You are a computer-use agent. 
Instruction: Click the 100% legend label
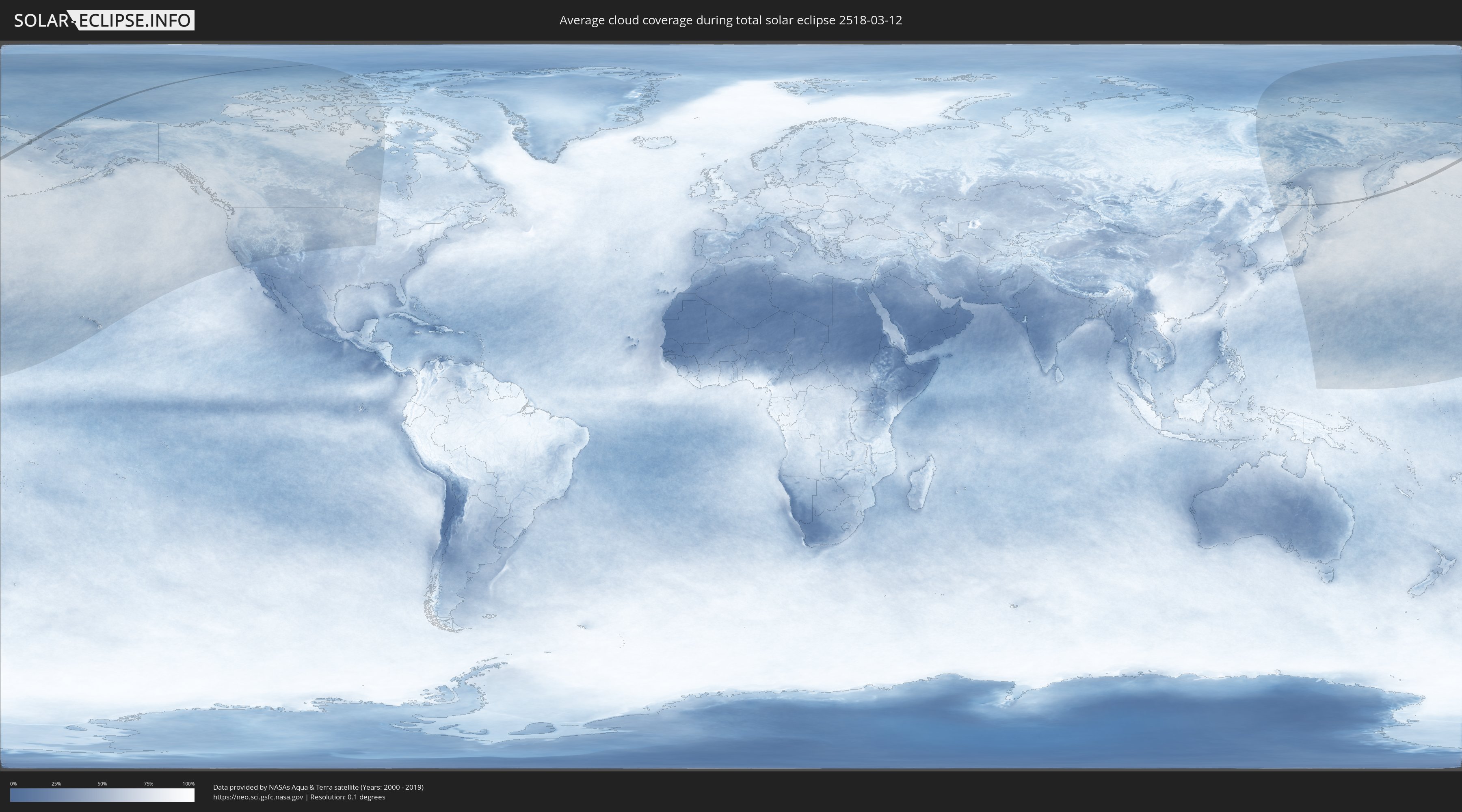pyautogui.click(x=188, y=784)
